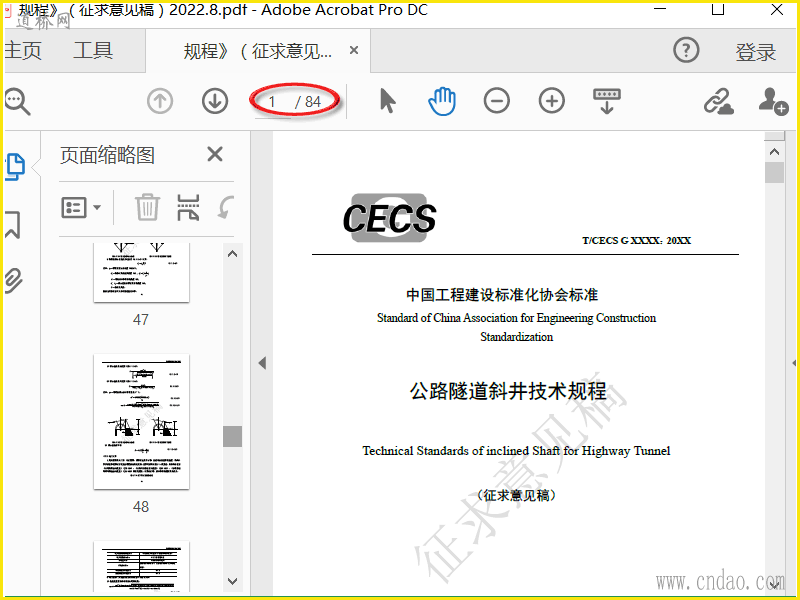Go to next page arrow
The width and height of the screenshot is (800, 600).
tap(215, 101)
